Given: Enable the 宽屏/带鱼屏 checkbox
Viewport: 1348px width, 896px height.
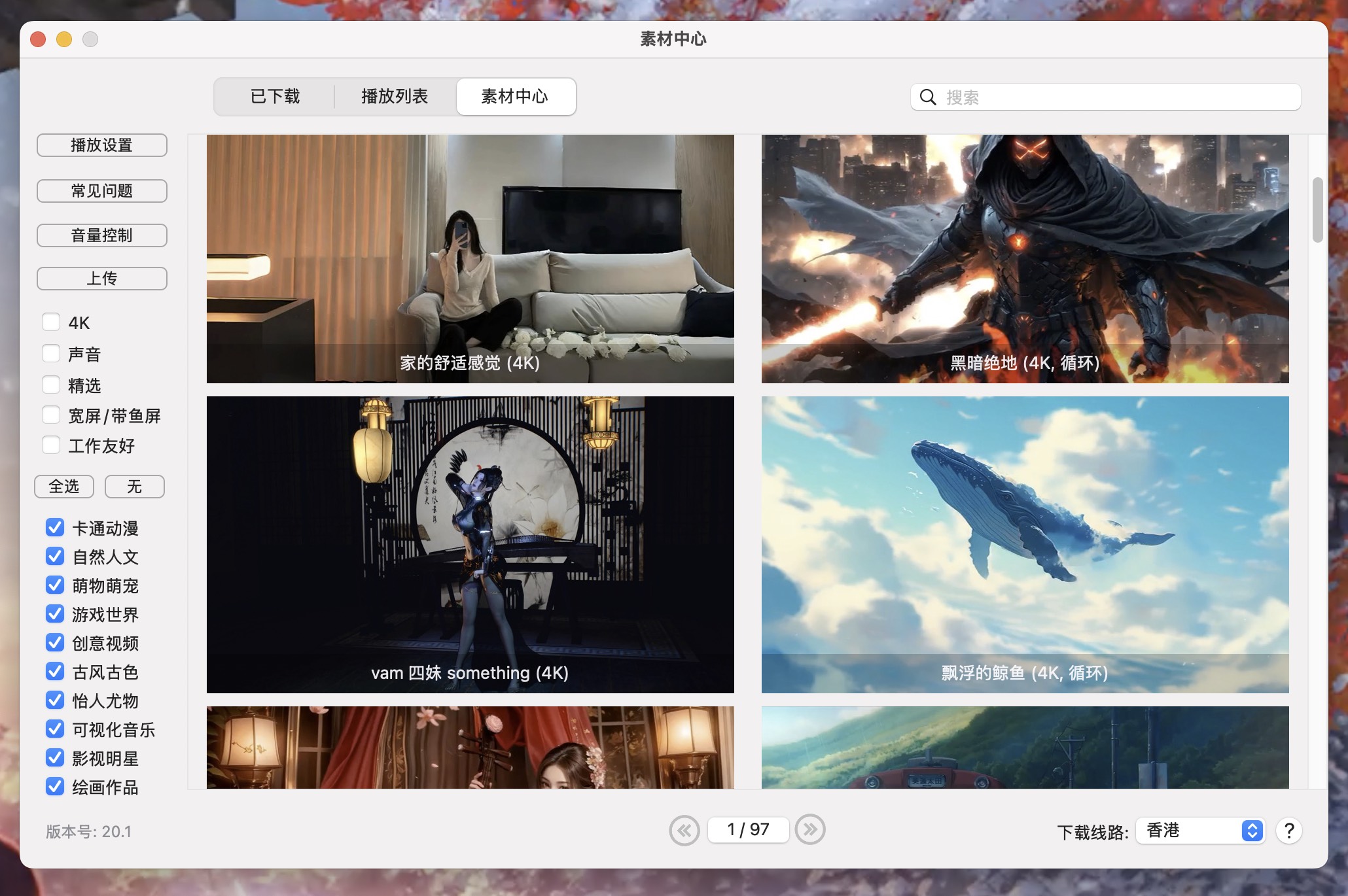Looking at the screenshot, I should (51, 415).
